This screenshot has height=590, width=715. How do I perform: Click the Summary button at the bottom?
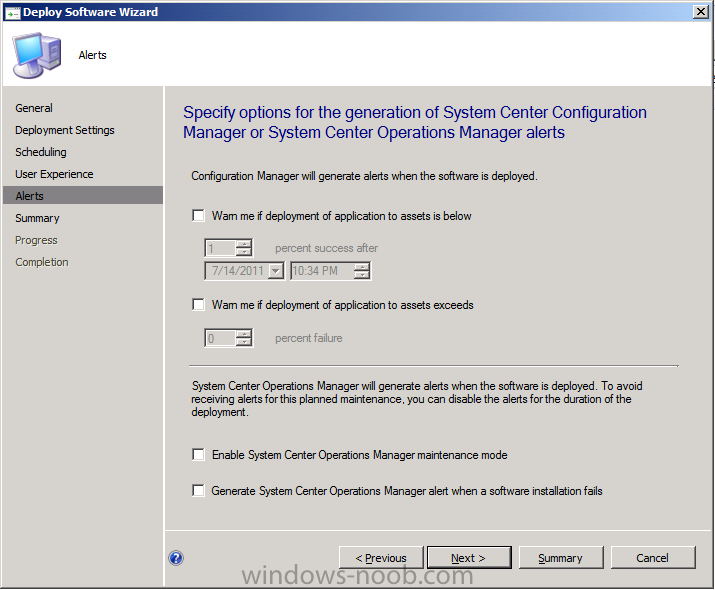click(561, 558)
